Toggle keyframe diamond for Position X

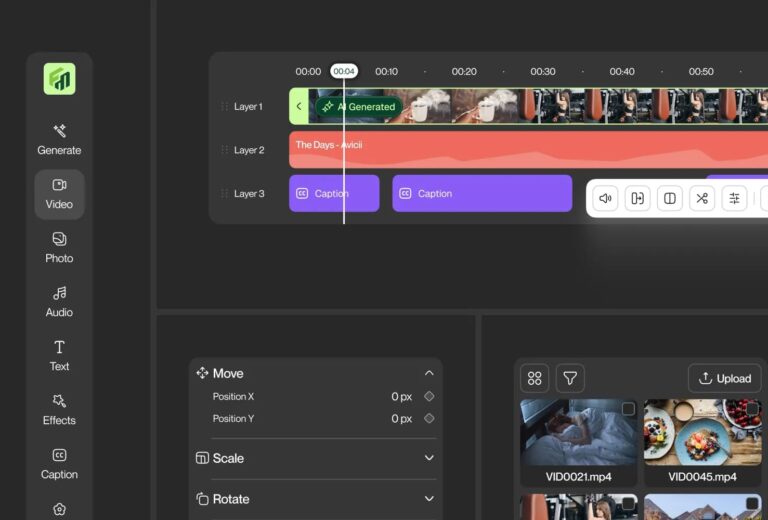[429, 396]
